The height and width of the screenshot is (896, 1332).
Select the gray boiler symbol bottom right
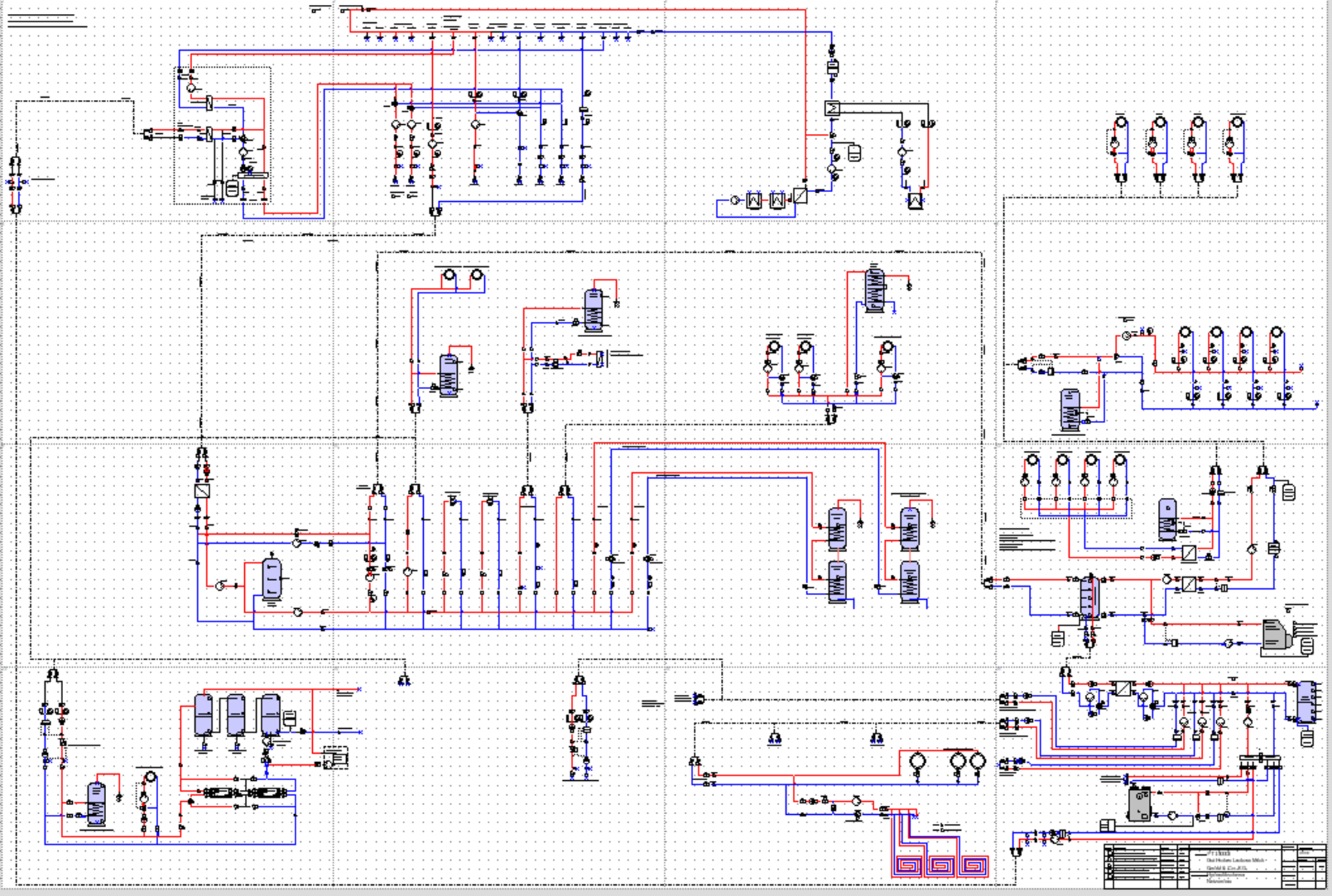pos(1139,804)
